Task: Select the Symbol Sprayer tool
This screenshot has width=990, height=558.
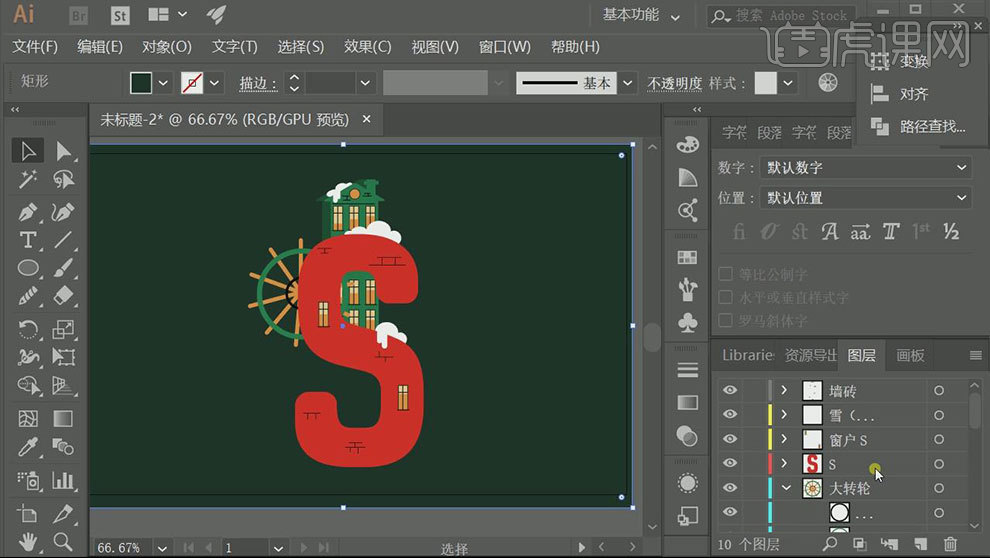Action: 28,480
